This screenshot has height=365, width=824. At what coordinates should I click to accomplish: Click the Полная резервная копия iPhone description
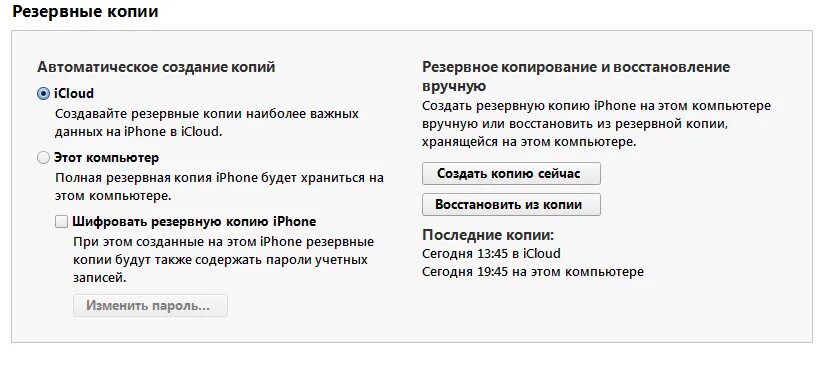pyautogui.click(x=220, y=186)
